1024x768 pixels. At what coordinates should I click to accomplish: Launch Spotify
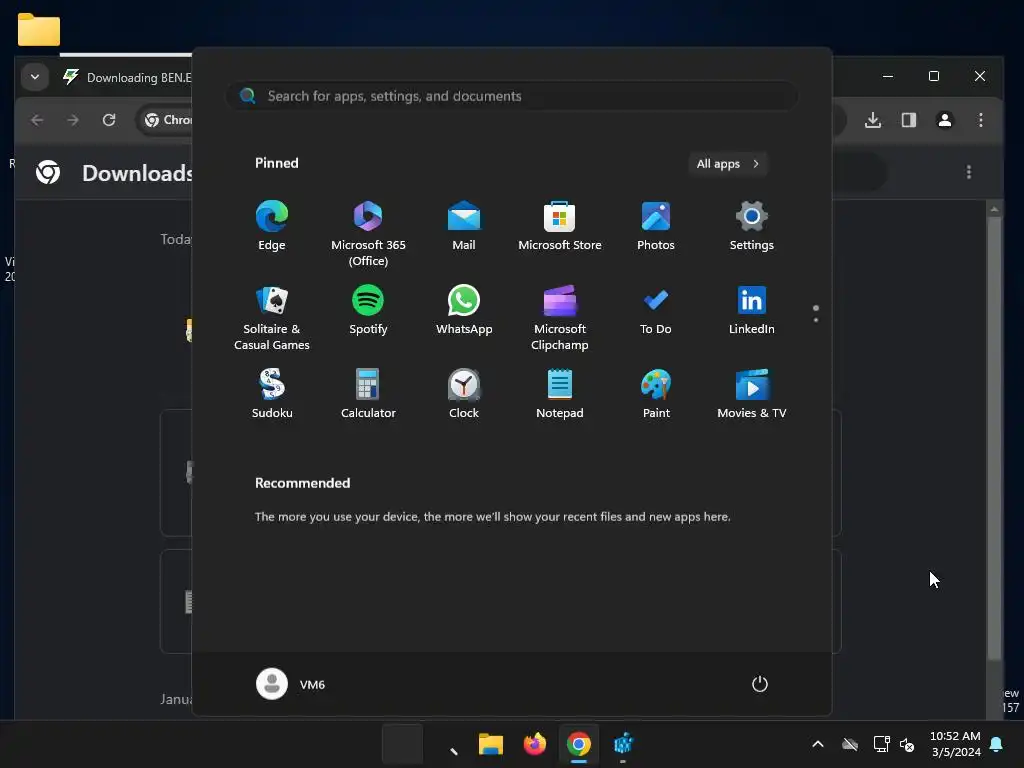[368, 310]
